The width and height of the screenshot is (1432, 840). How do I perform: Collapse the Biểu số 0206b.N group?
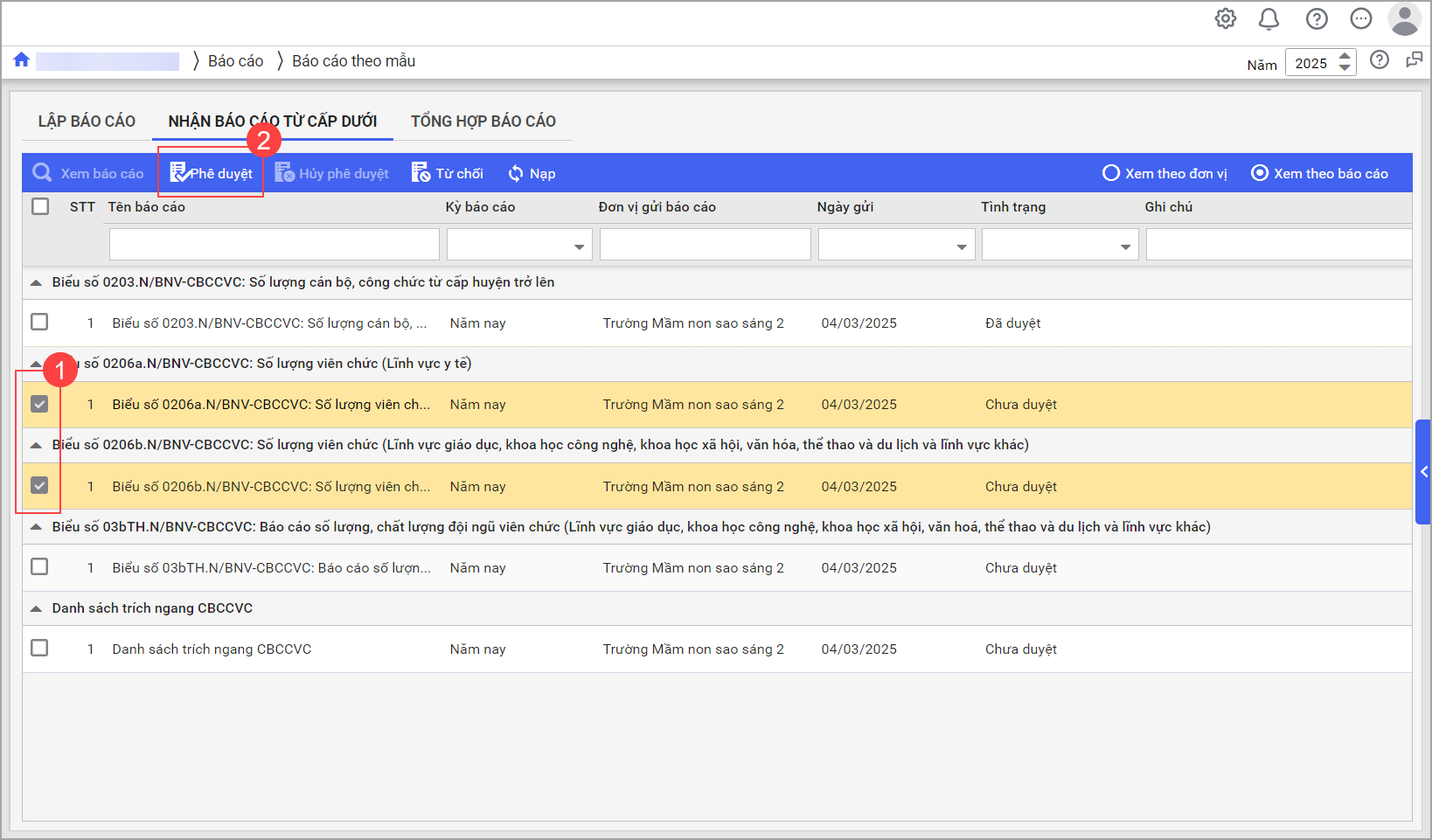click(36, 445)
